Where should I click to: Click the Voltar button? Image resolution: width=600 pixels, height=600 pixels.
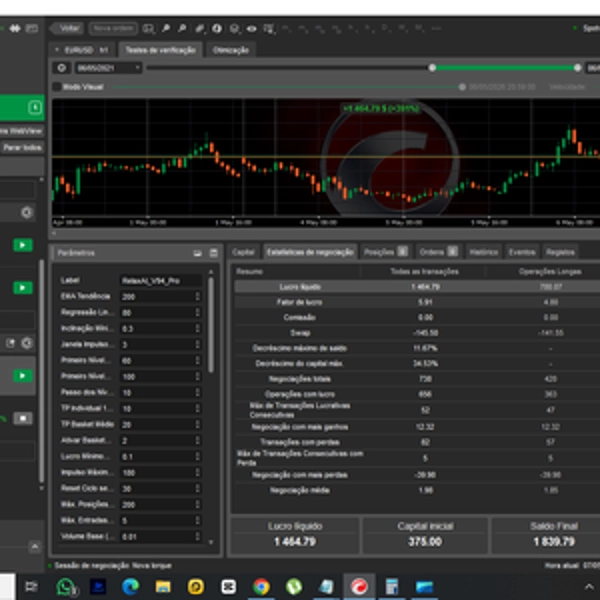[x=67, y=28]
